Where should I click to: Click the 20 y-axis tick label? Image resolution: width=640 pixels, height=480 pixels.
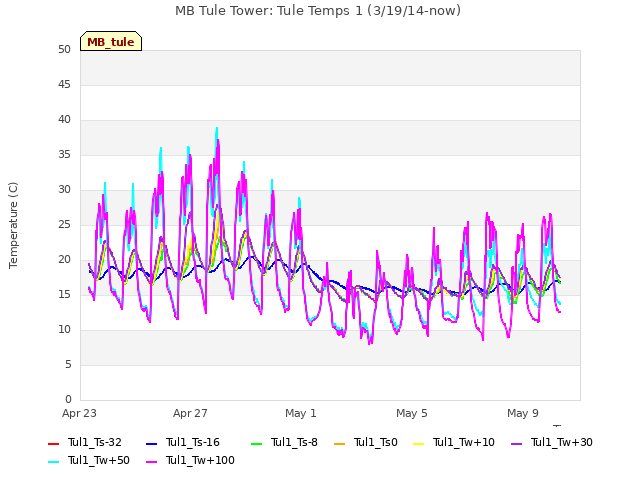coord(64,260)
